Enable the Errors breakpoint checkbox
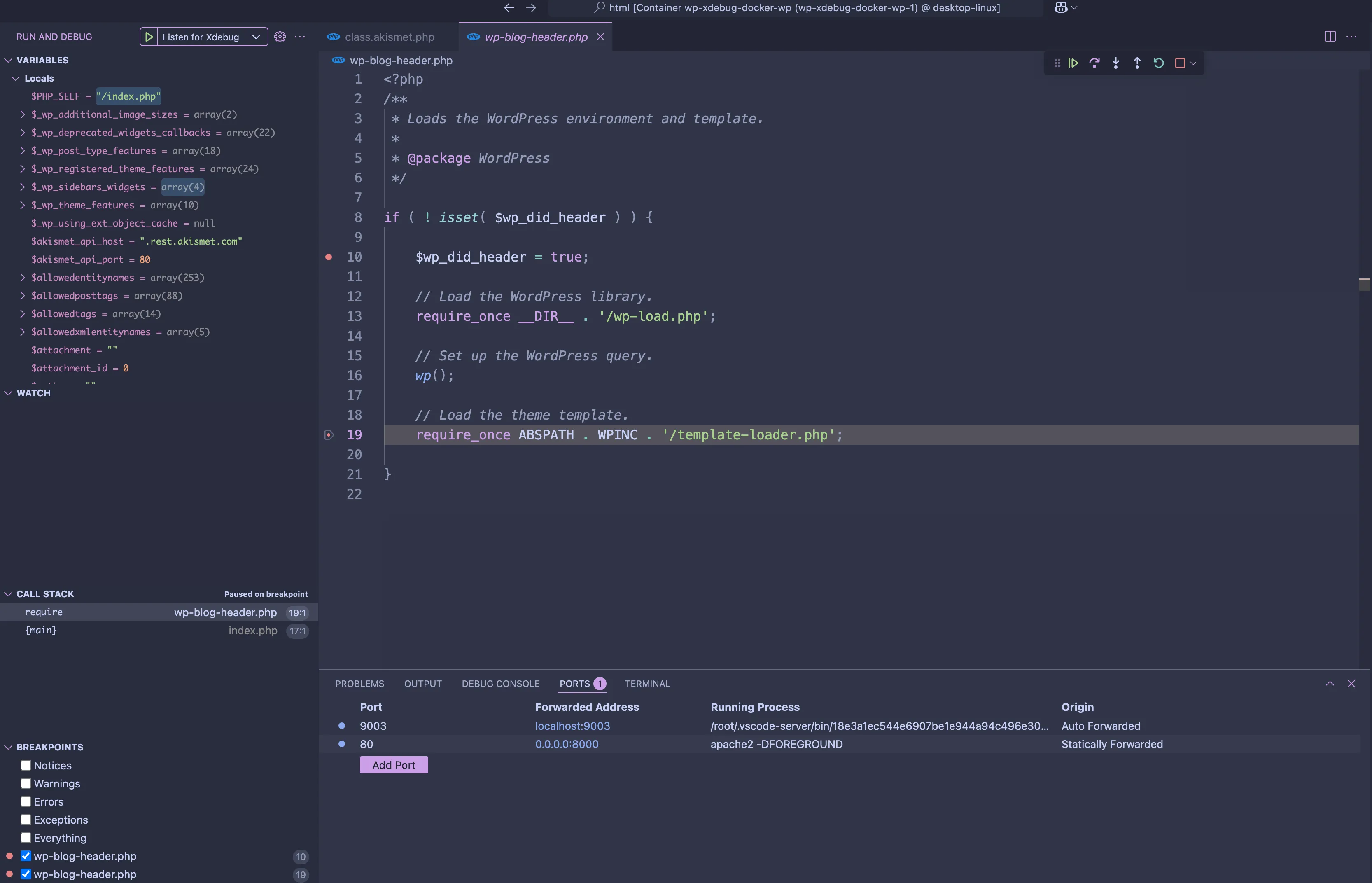The width and height of the screenshot is (1372, 883). pos(26,801)
